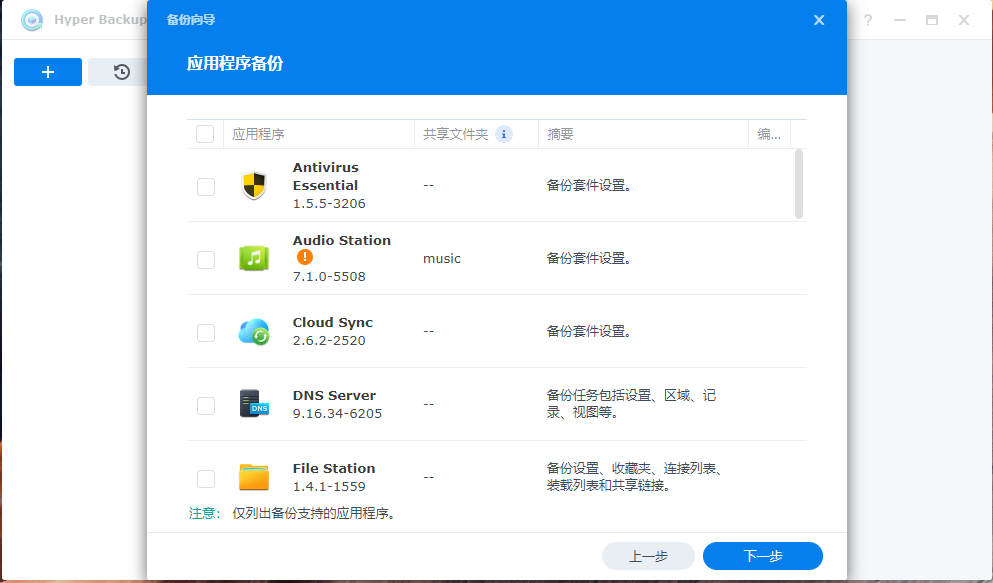Click the 应用程序备份 dialog heading
Image resolution: width=993 pixels, height=583 pixels.
235,63
